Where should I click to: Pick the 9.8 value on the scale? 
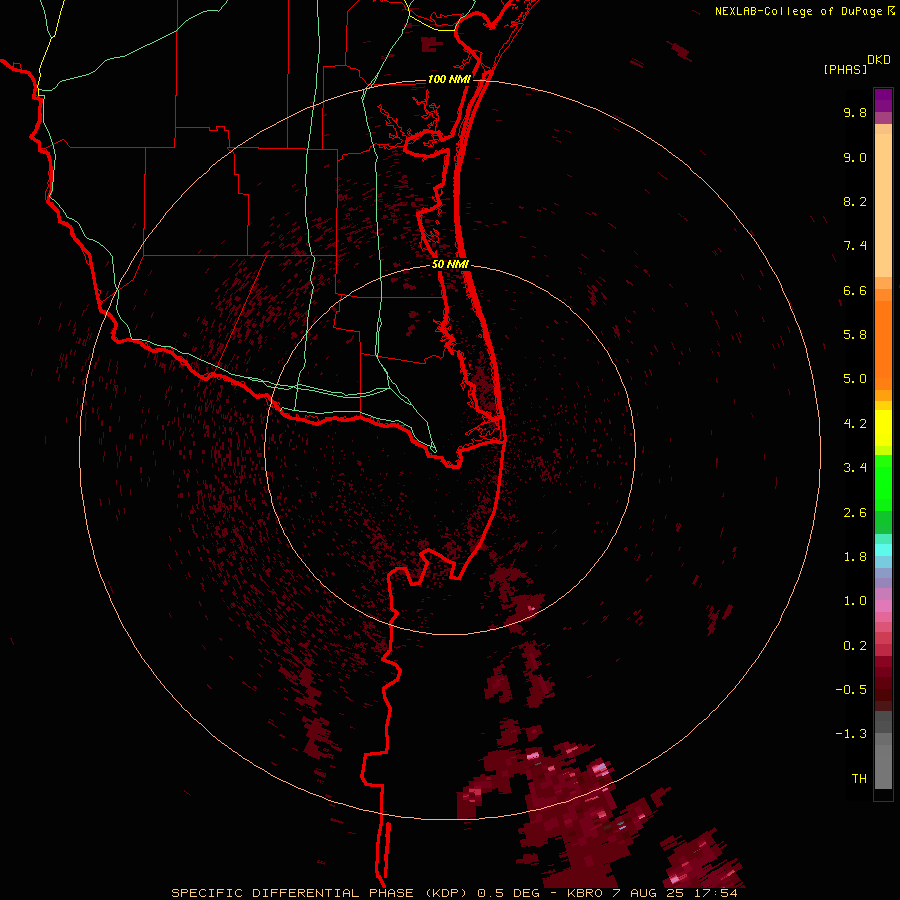tap(855, 112)
